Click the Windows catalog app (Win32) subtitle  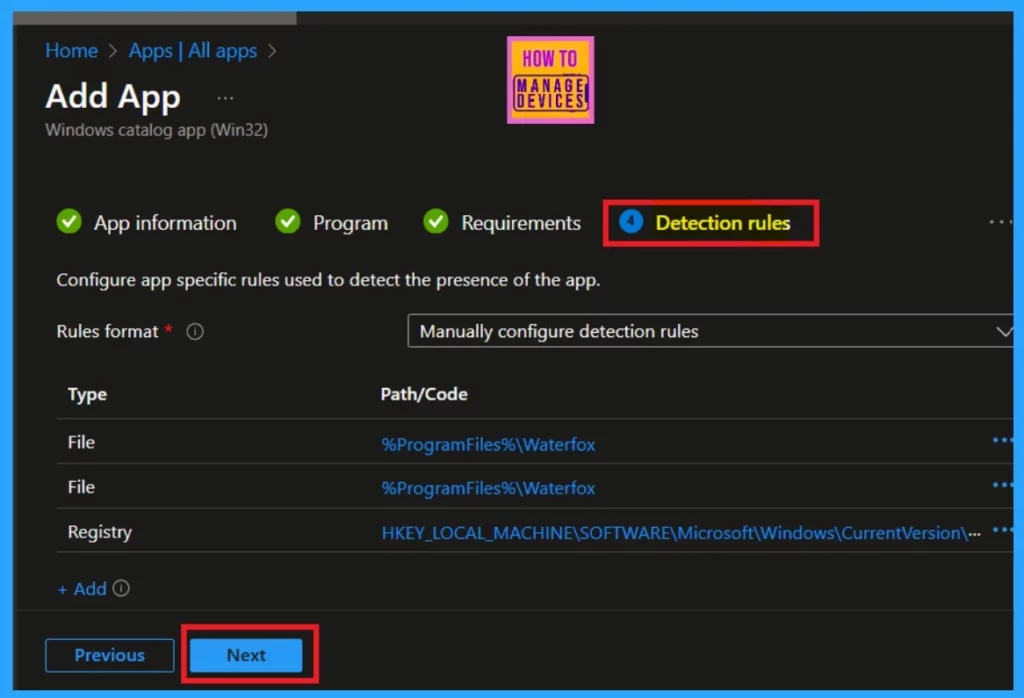tap(157, 130)
